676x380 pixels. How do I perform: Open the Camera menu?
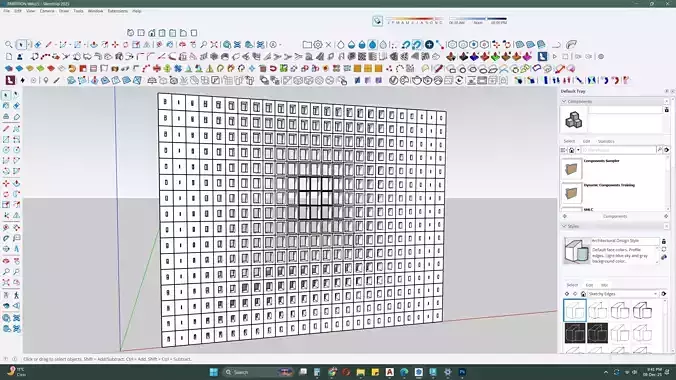47,11
